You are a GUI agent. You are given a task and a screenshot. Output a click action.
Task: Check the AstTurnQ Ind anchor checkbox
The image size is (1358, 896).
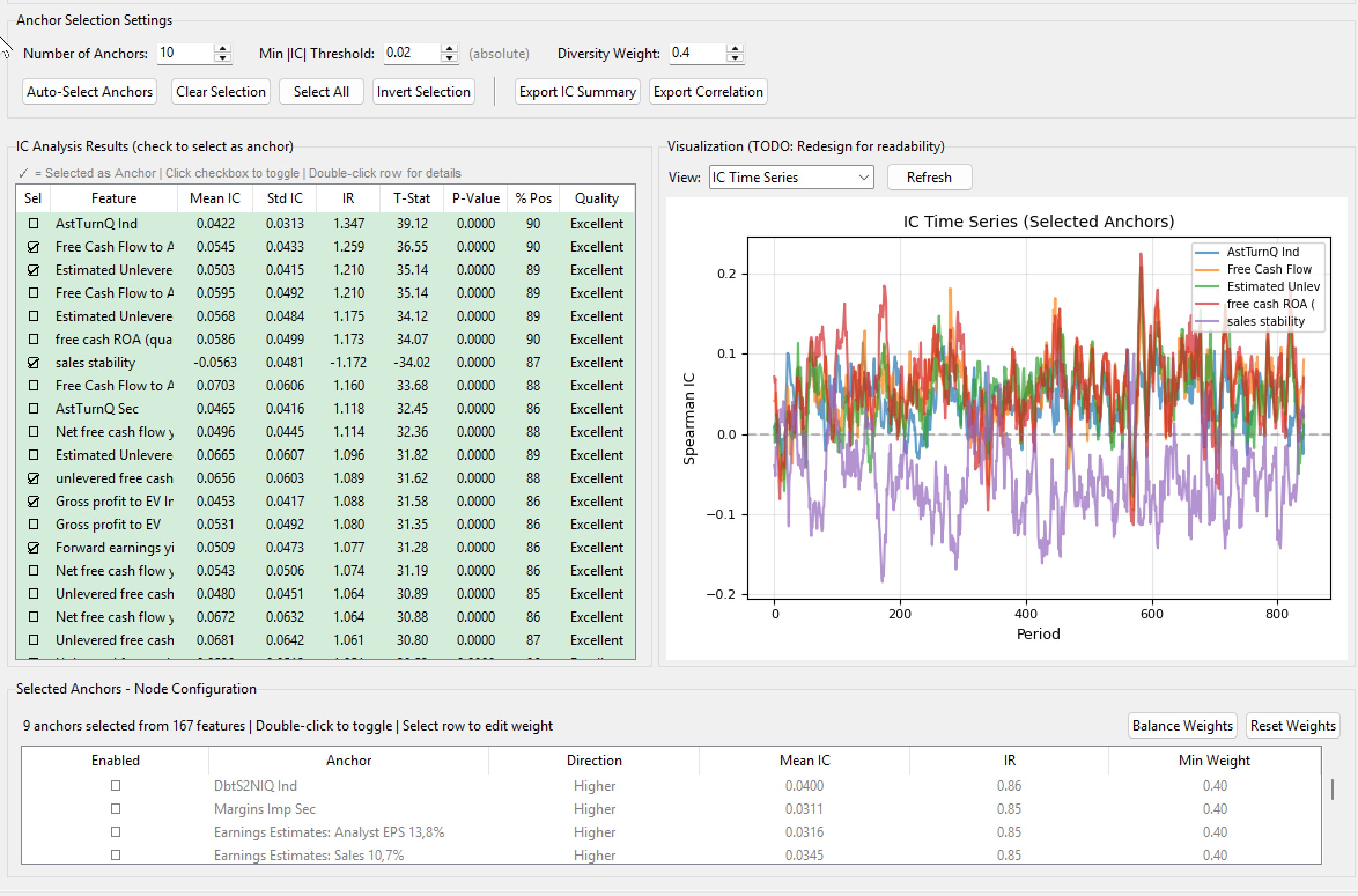pos(34,223)
